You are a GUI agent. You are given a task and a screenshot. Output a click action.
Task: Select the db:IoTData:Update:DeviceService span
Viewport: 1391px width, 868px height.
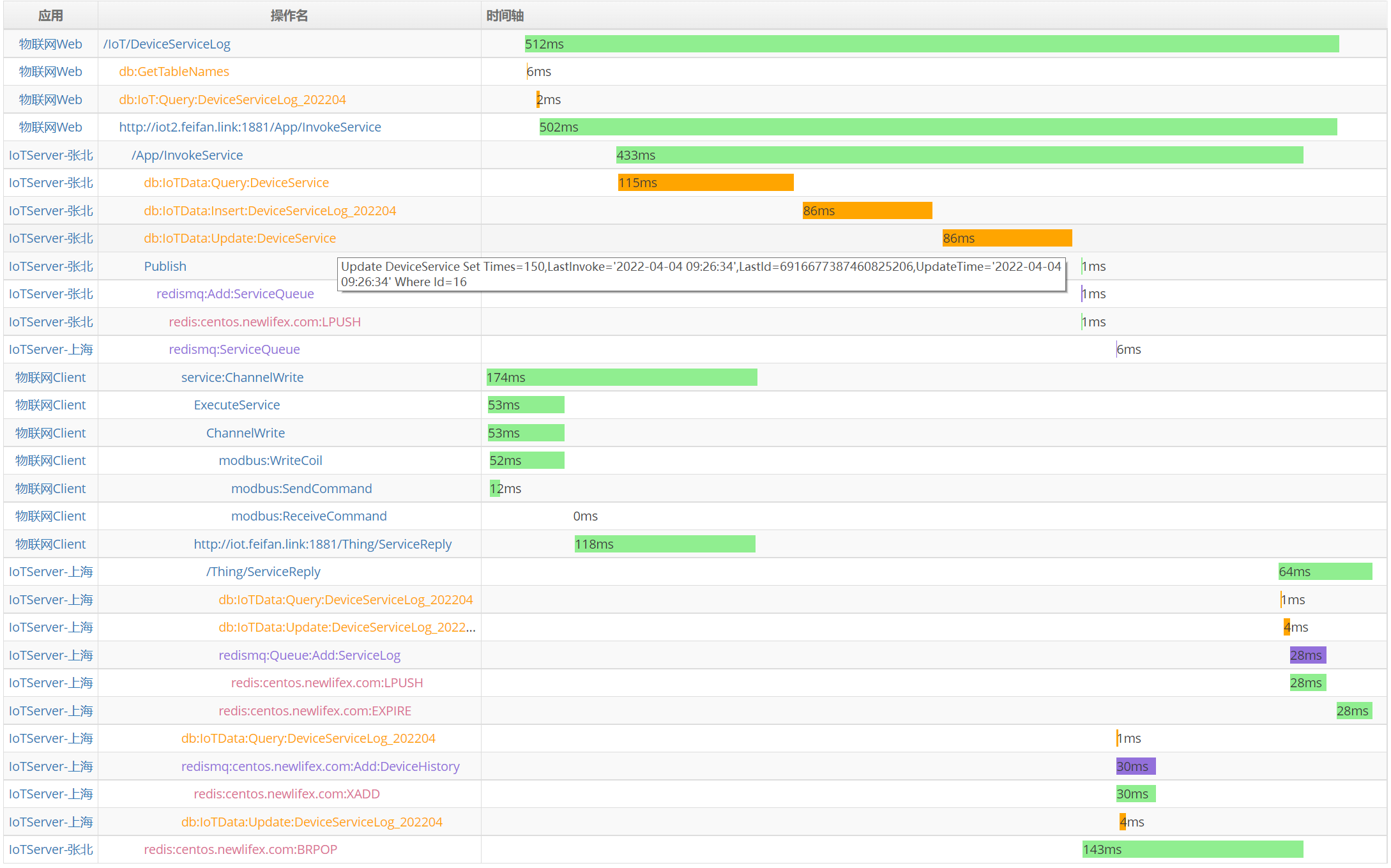[x=239, y=238]
